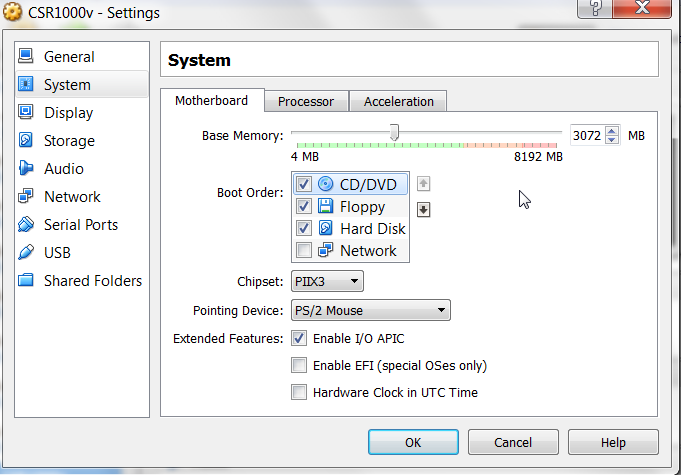
Task: Uncheck Hard Disk in boot order
Action: point(304,228)
